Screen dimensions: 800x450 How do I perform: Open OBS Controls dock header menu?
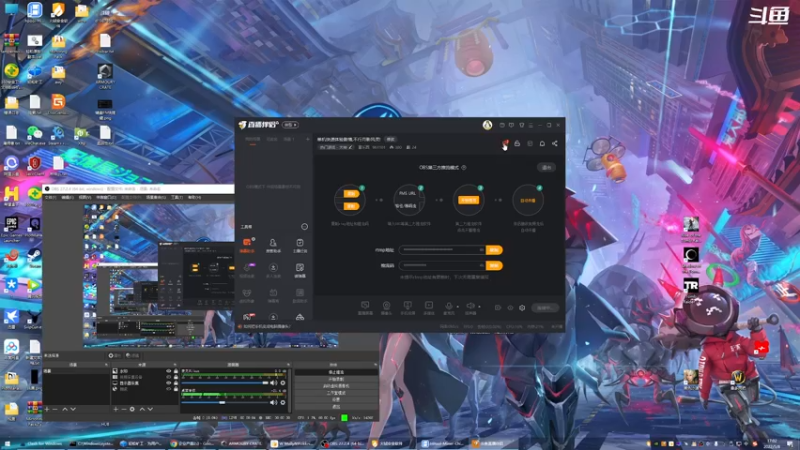[x=376, y=365]
